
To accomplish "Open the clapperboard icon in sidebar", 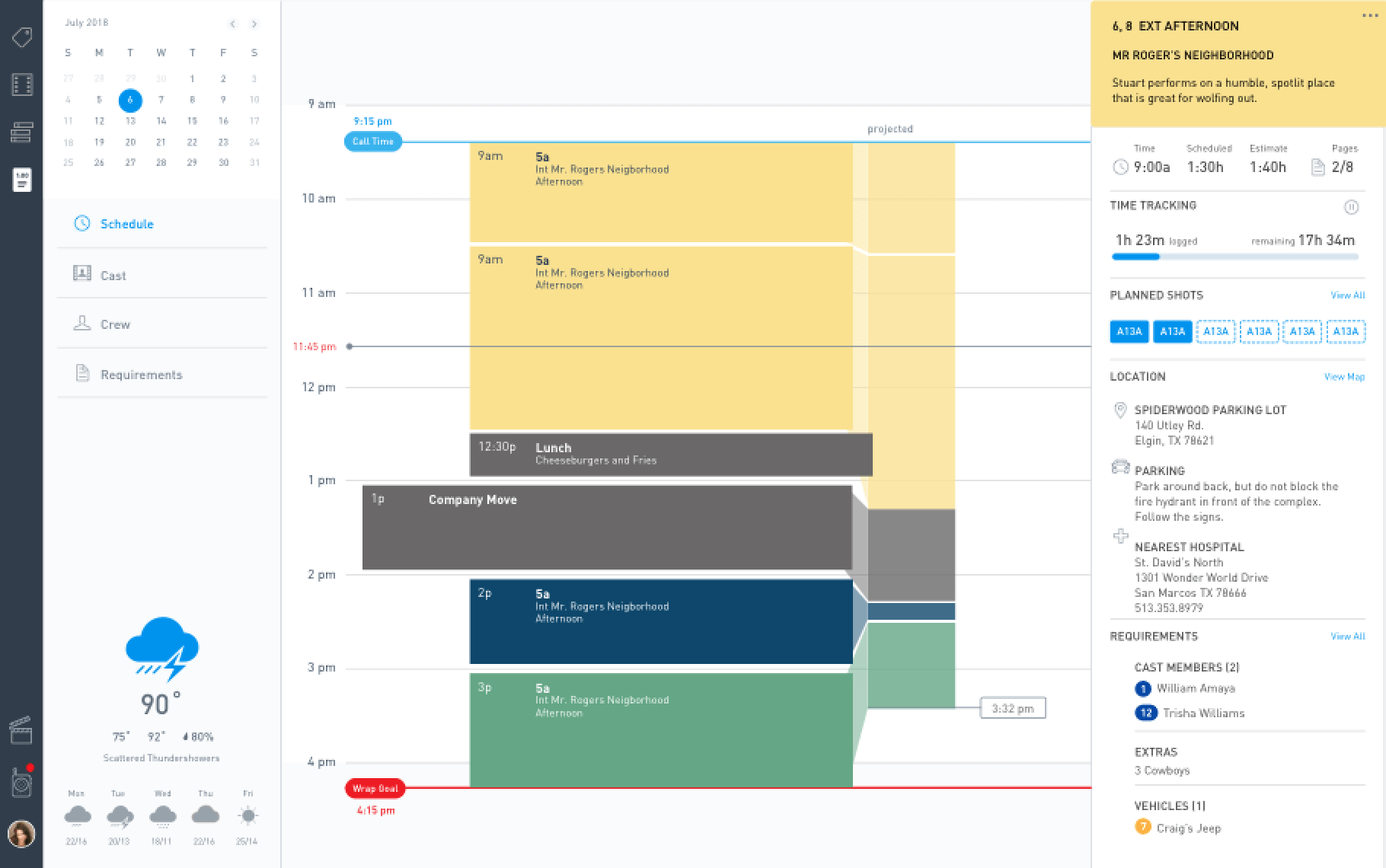I will [x=21, y=730].
